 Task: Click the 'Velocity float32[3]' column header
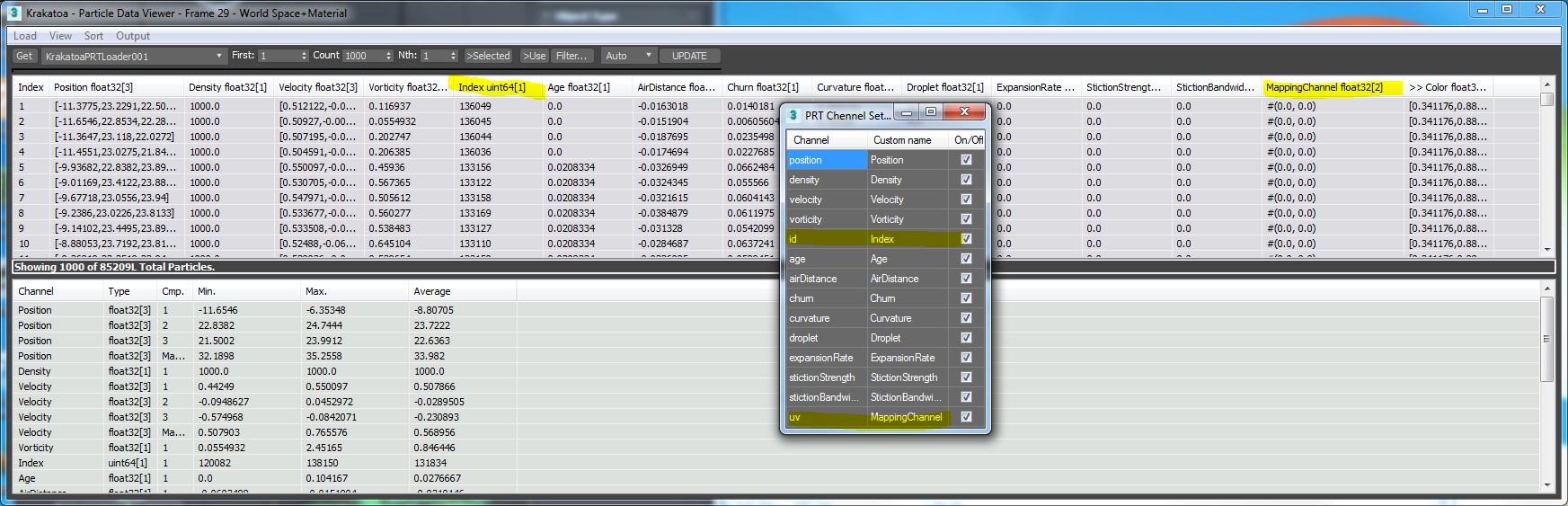[x=319, y=87]
